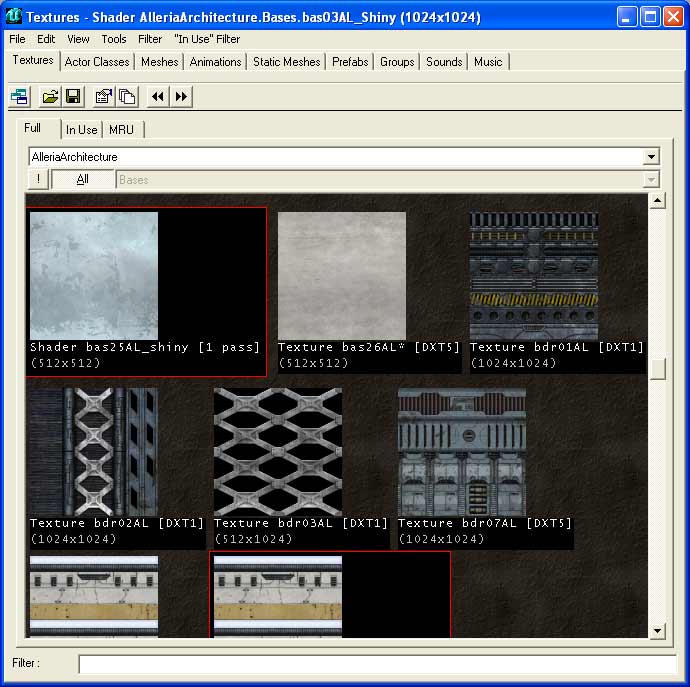Click the duplicate texture icon
This screenshot has width=690, height=687.
click(127, 96)
